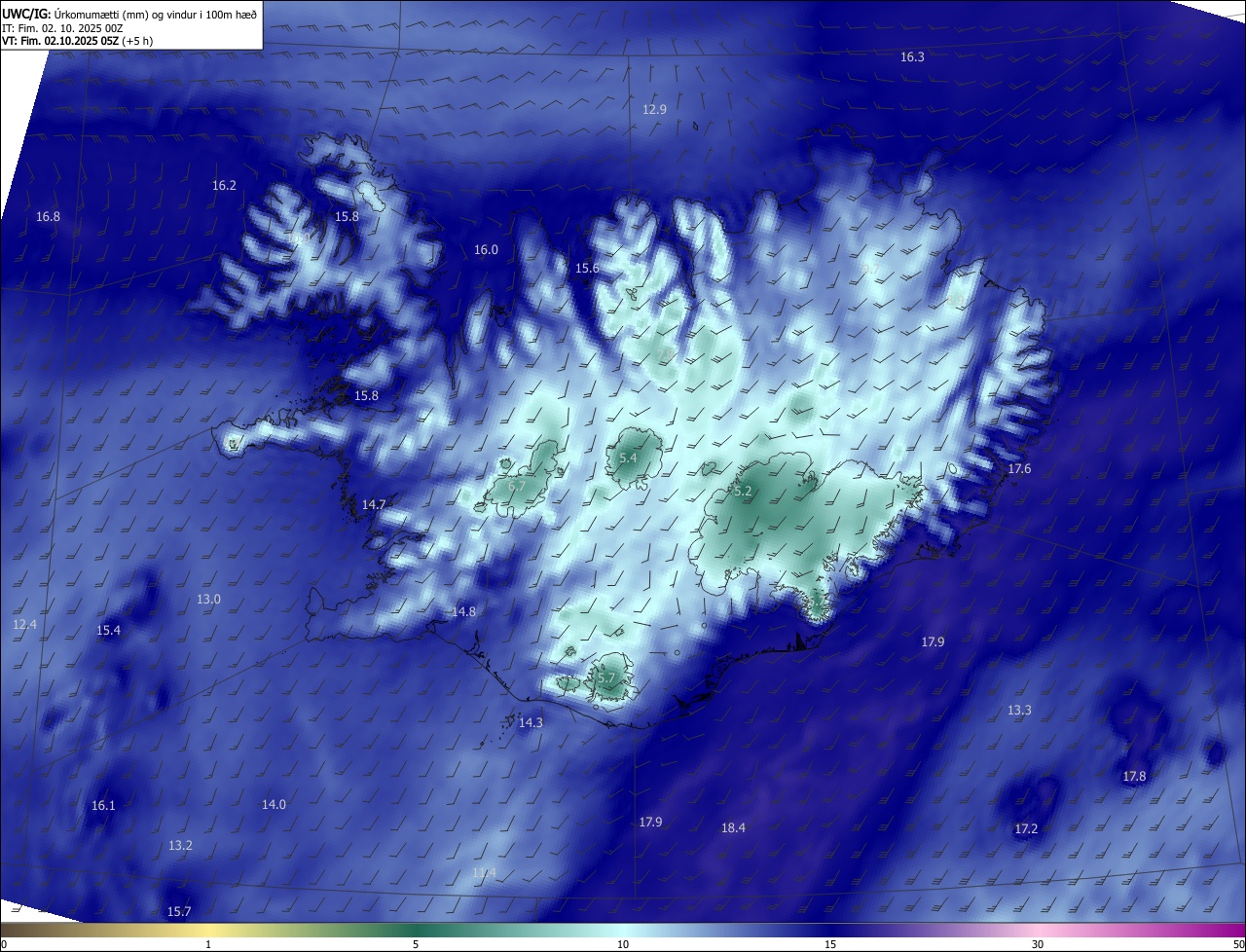Click the 17.6 value off the east coast
The image size is (1246, 952).
[1019, 469]
